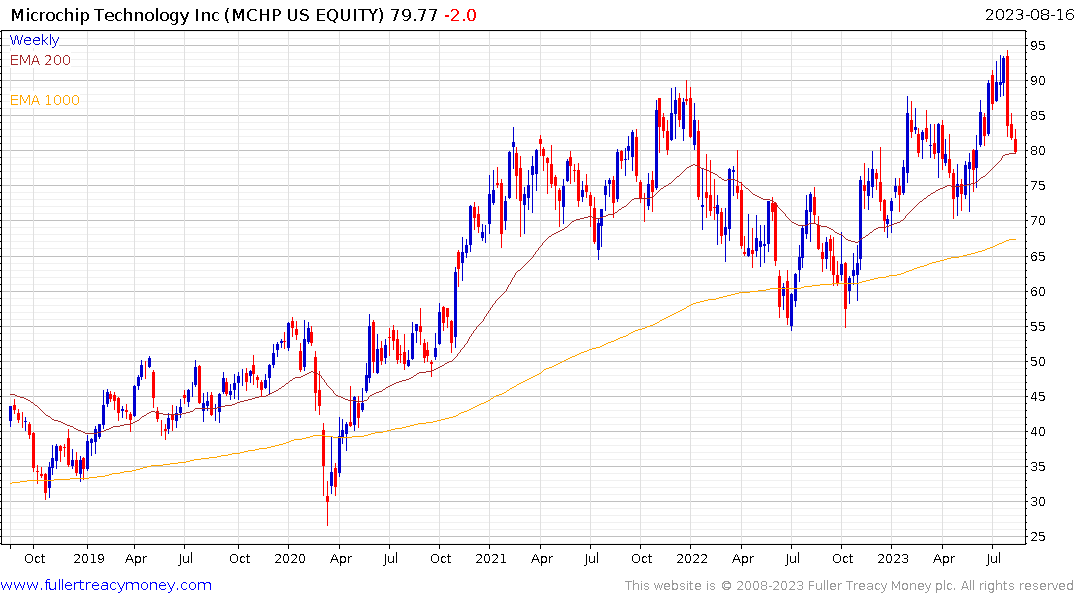The height and width of the screenshot is (600, 1075).
Task: Click the 2021 x-axis label
Action: (x=491, y=559)
